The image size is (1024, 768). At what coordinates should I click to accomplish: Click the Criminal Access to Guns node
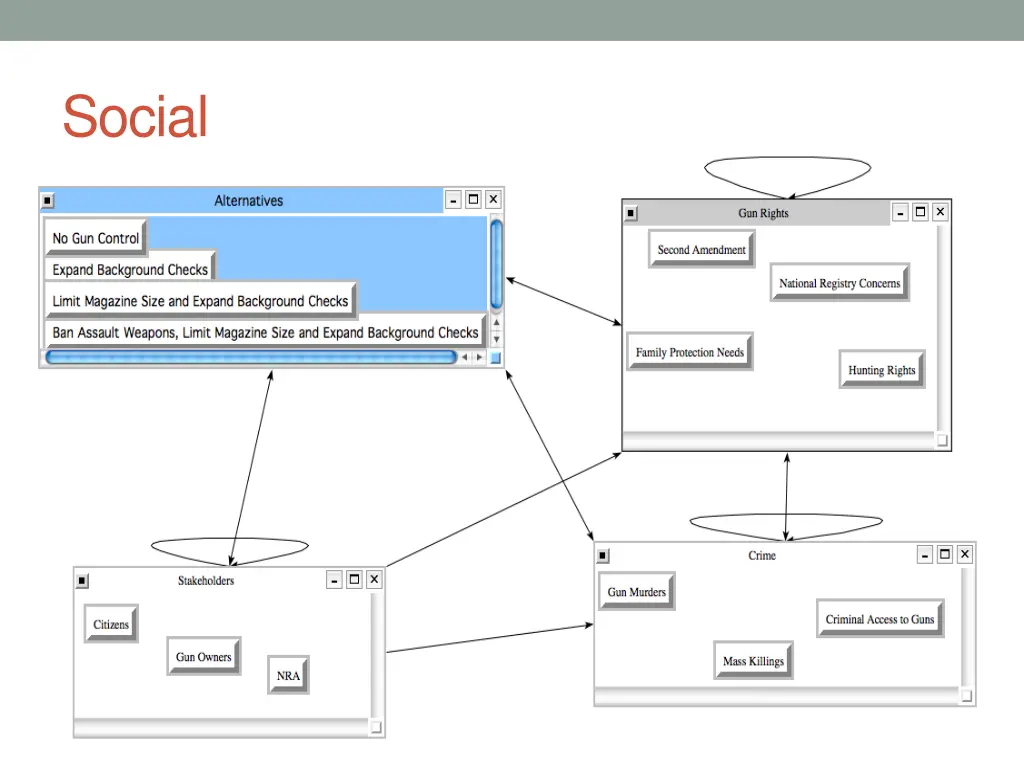[880, 620]
